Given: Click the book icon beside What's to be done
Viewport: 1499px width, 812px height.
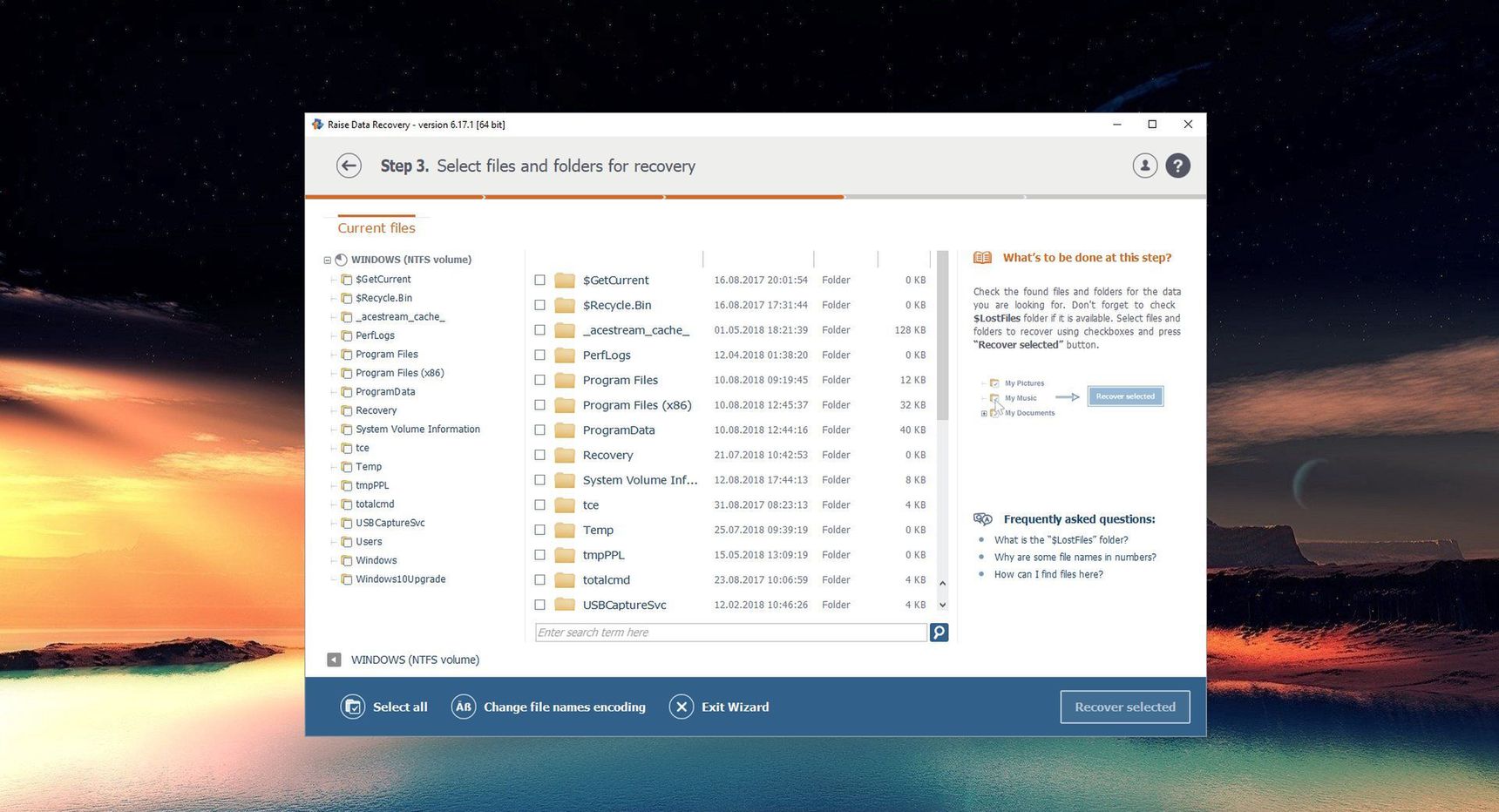Looking at the screenshot, I should coord(982,258).
